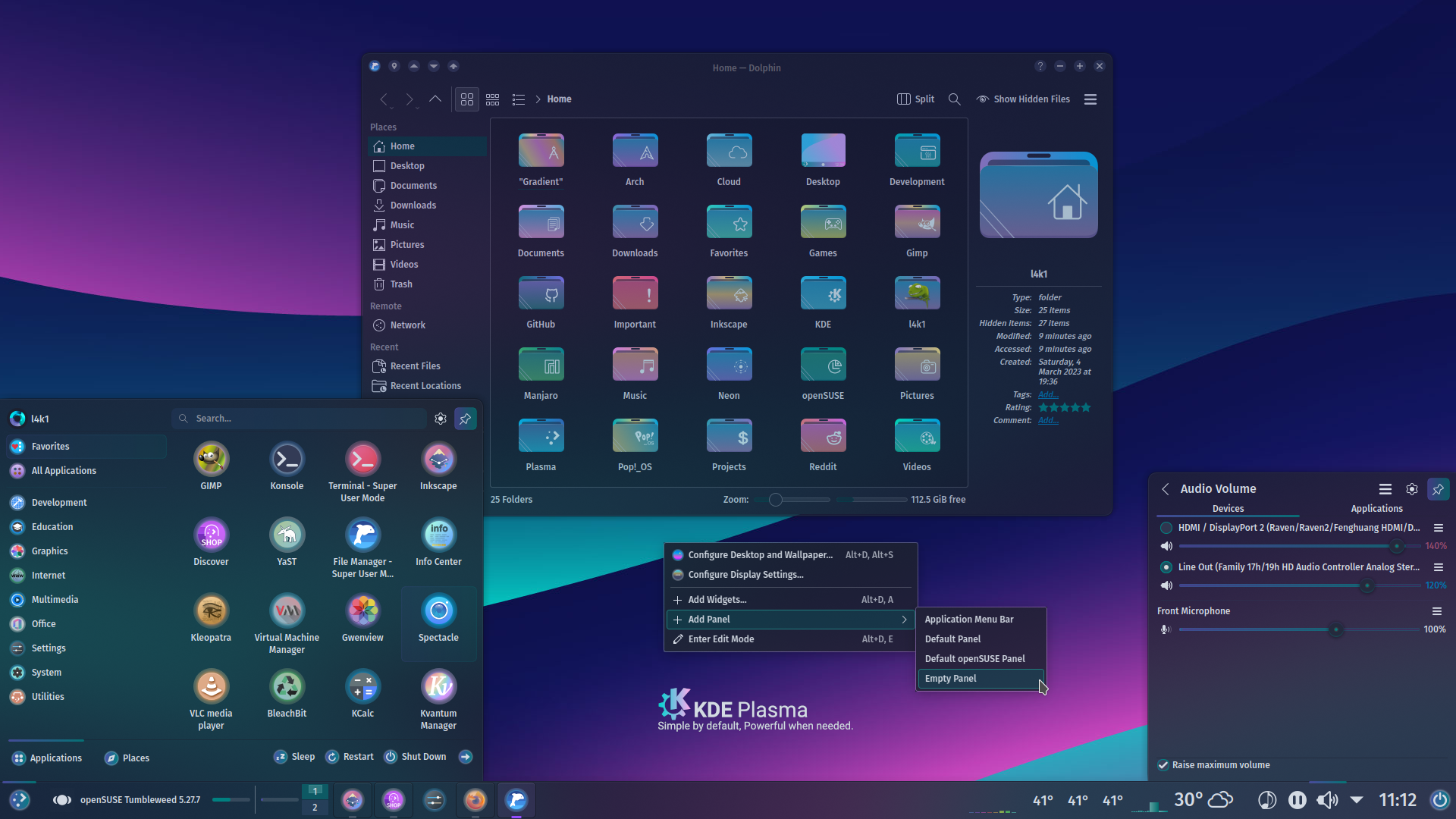
Task: Switch to Applications tab in Audio Volume
Action: coord(1376,509)
